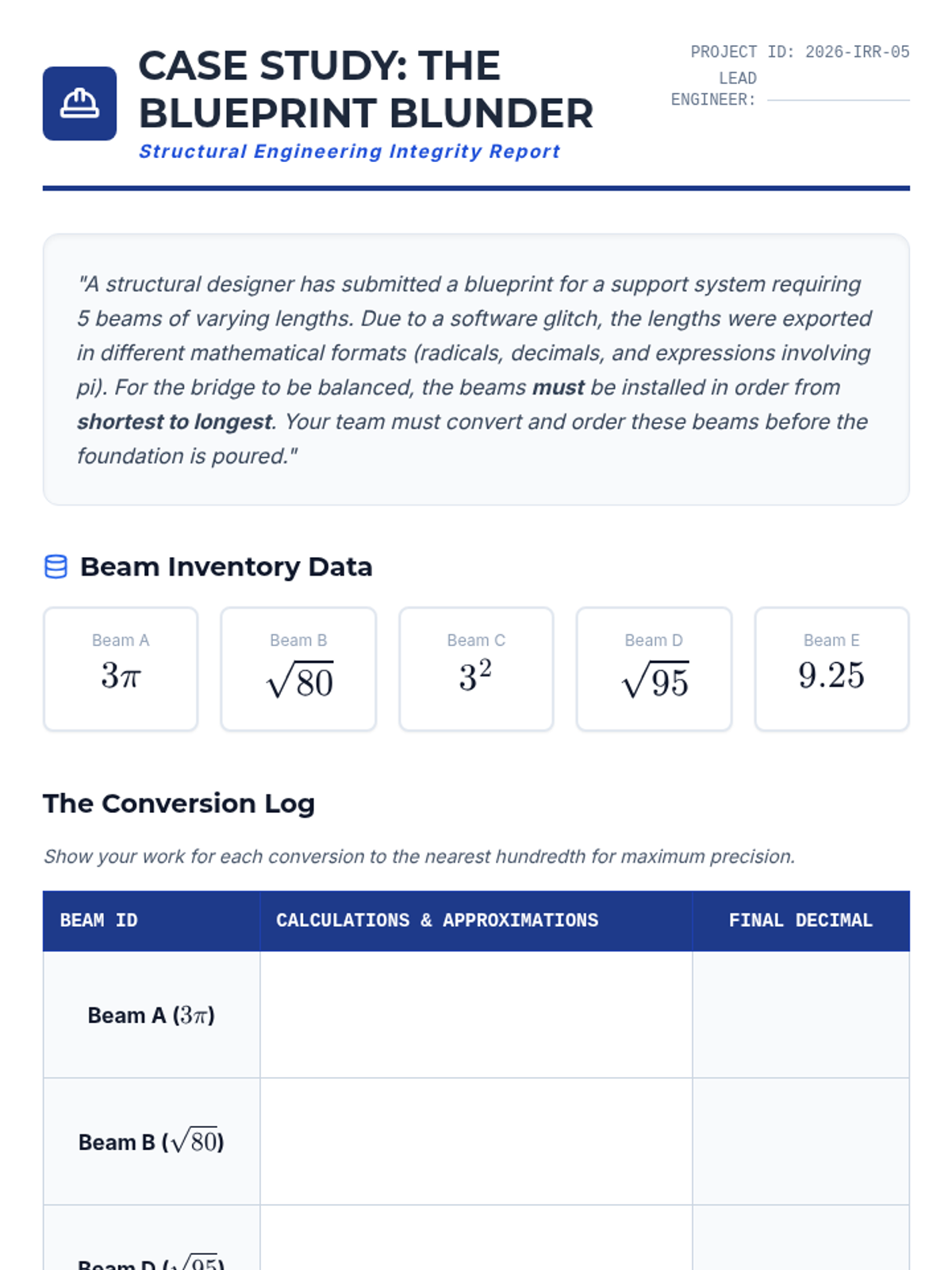Click the Beam B final decimal cell
The width and height of the screenshot is (952, 1270).
tap(800, 1141)
